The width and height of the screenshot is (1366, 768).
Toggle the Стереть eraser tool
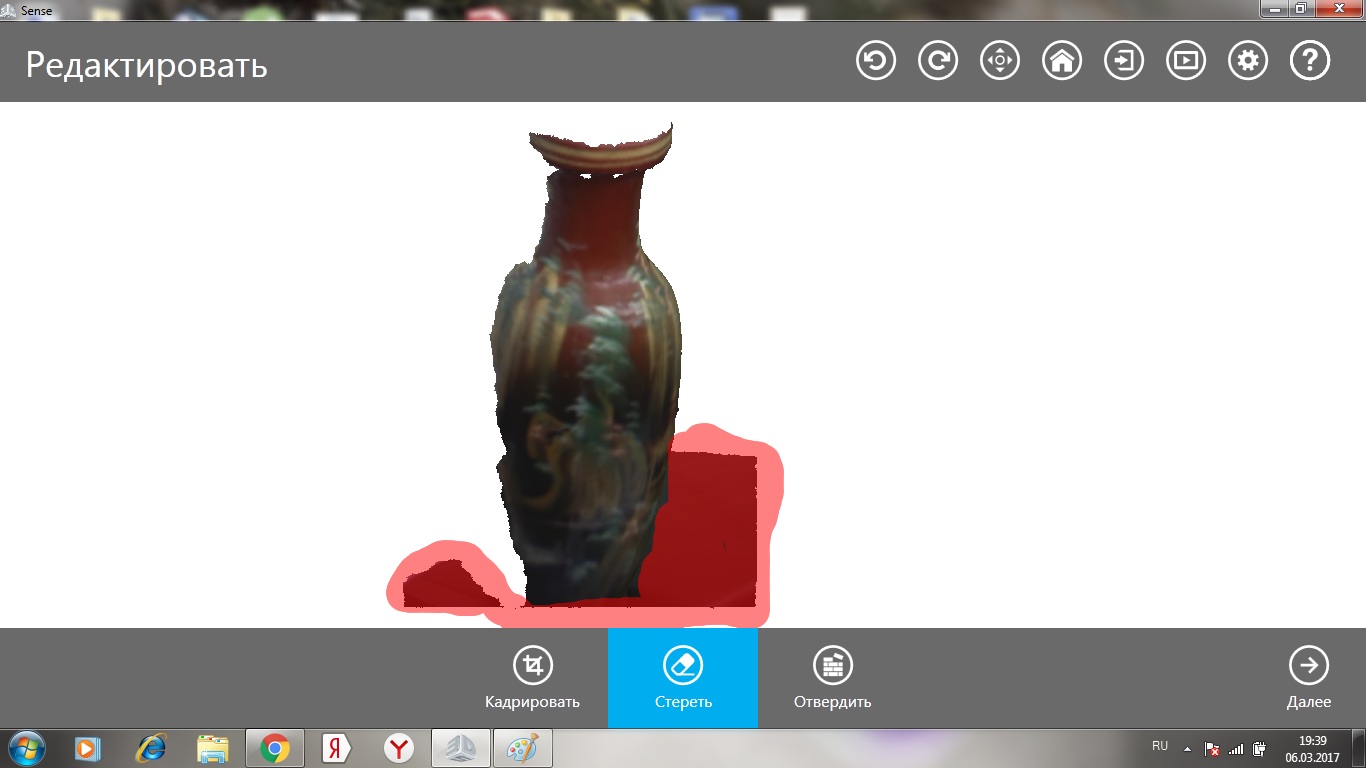pyautogui.click(x=683, y=678)
